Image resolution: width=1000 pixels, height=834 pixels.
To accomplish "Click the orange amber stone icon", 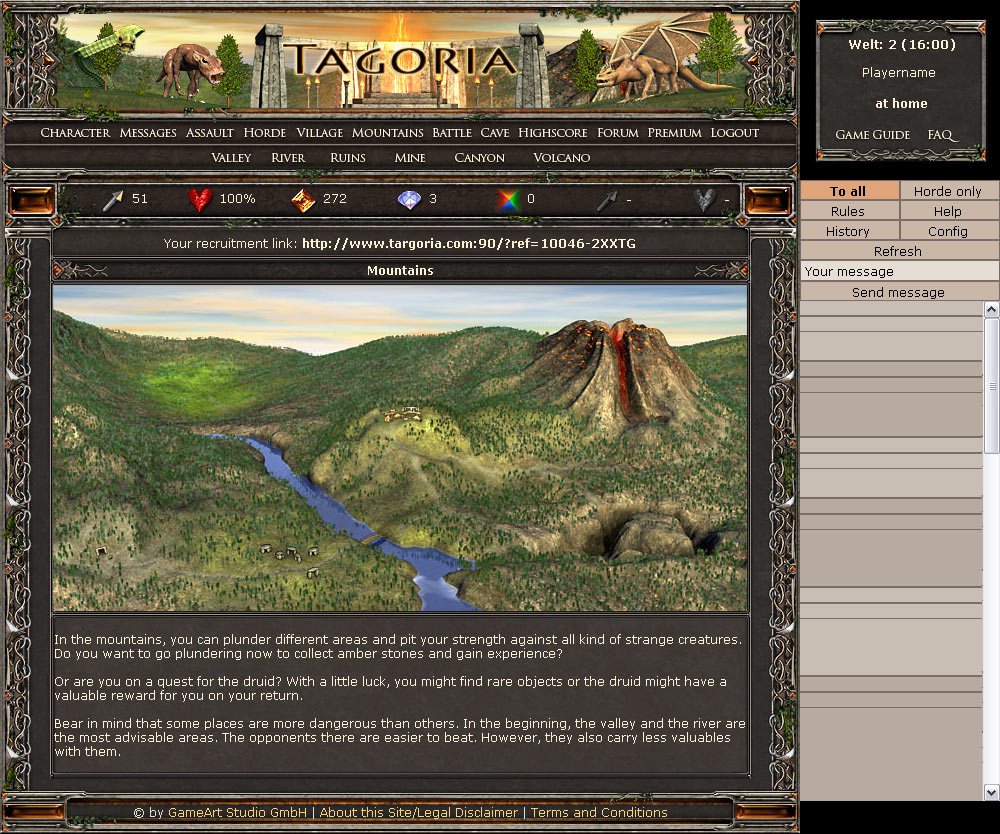I will point(303,200).
